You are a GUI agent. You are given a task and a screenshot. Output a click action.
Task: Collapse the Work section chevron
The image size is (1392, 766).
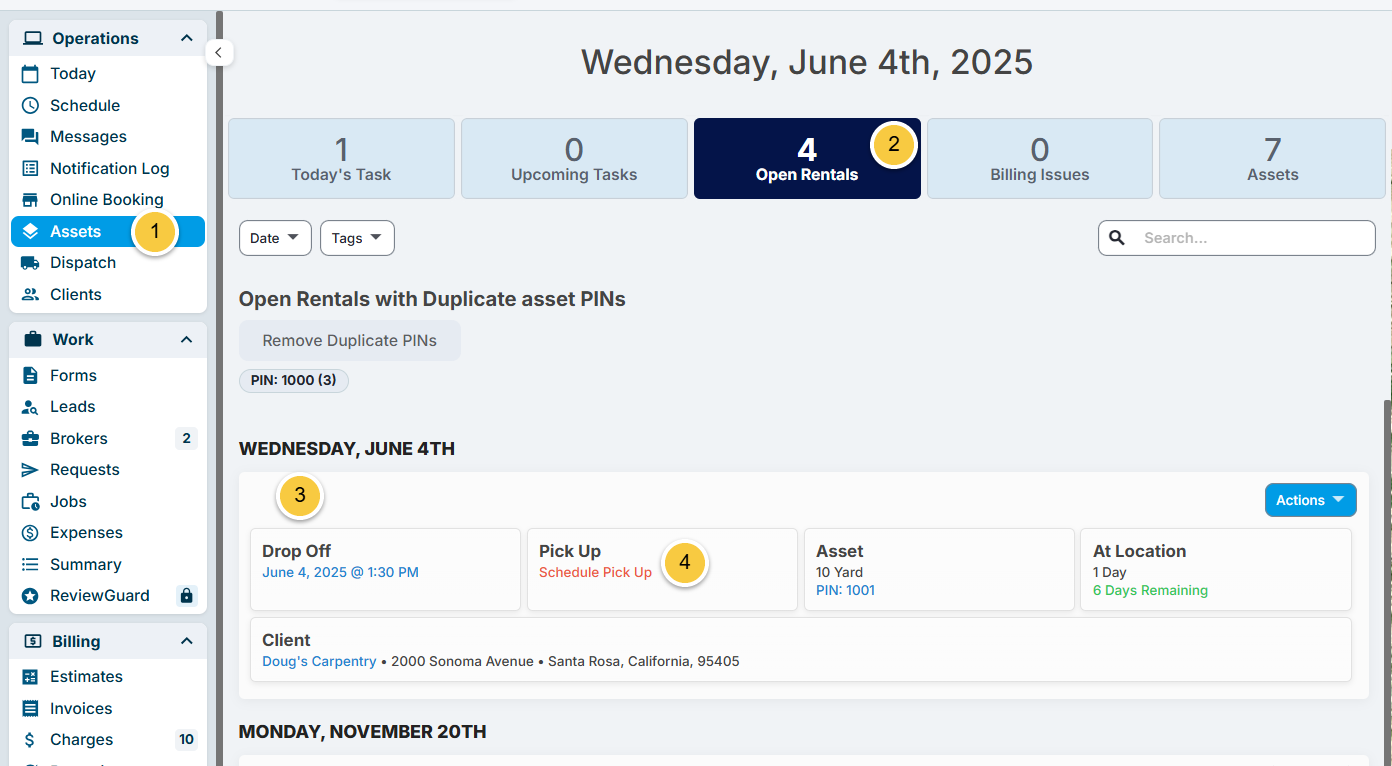coord(187,340)
